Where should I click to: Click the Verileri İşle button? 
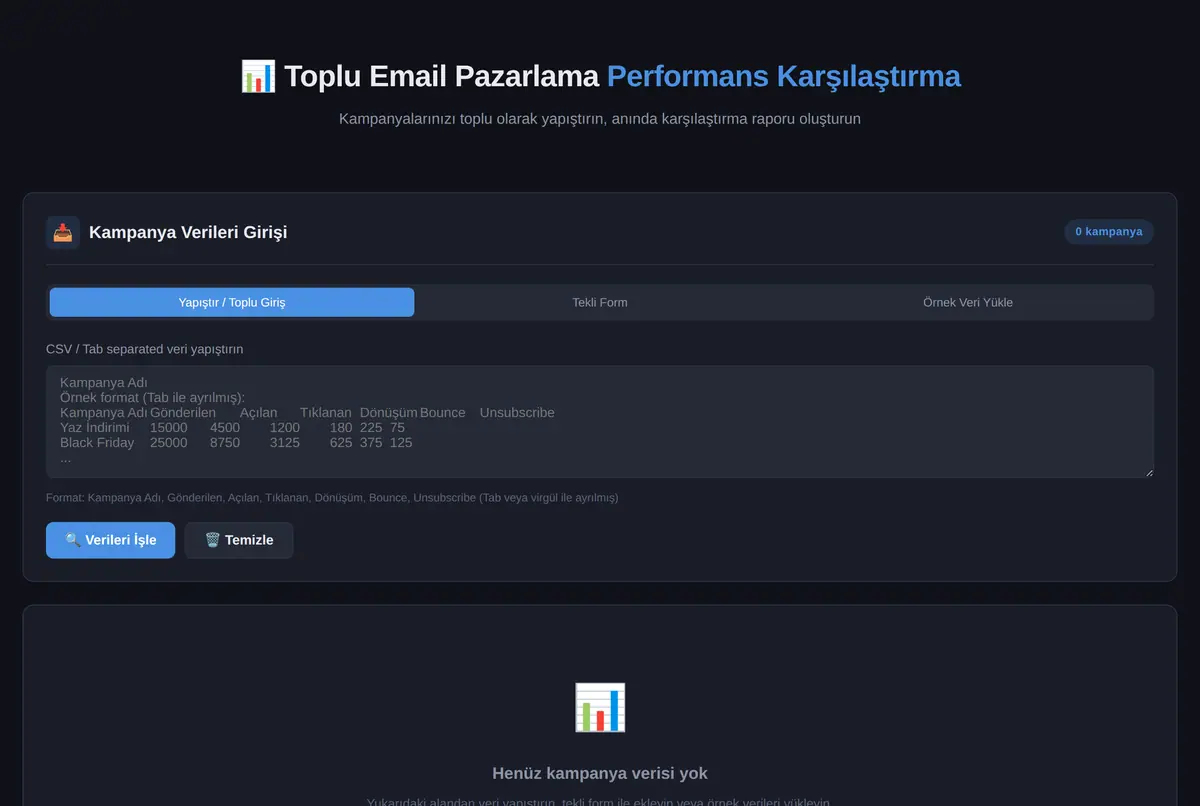click(x=110, y=540)
